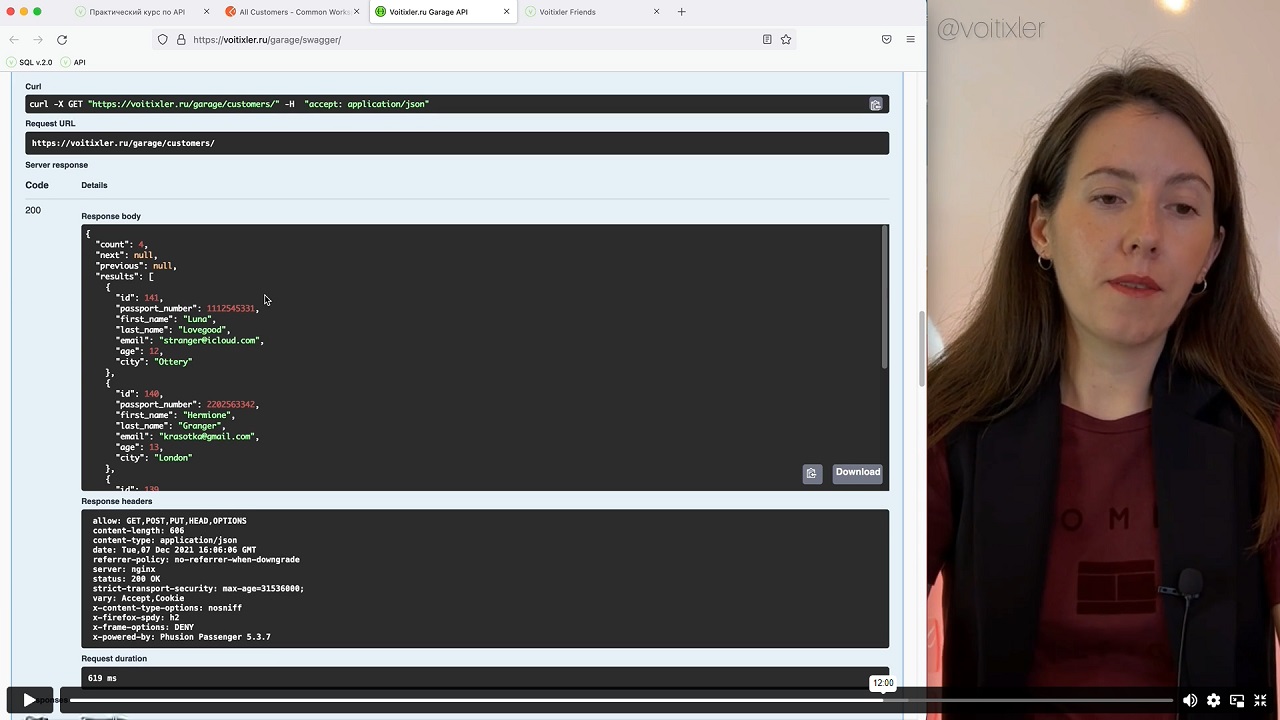1280x720 pixels.
Task: Open video player settings gear
Action: pyautogui.click(x=1213, y=701)
